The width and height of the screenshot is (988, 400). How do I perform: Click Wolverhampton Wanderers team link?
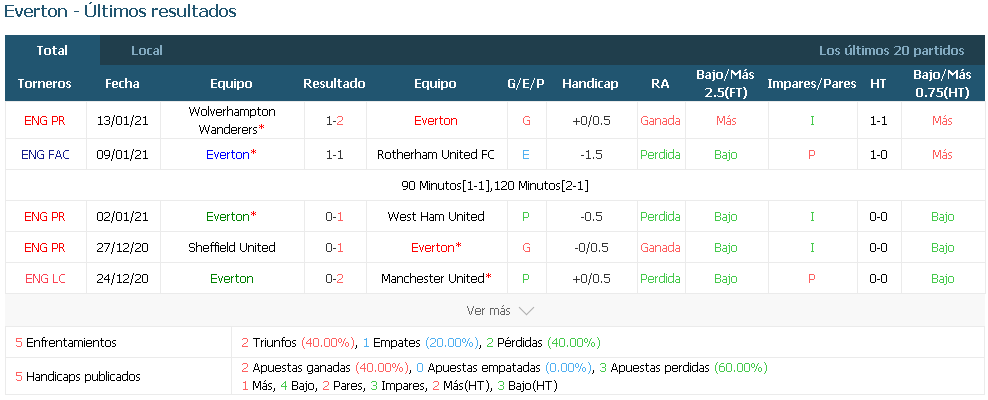(232, 120)
